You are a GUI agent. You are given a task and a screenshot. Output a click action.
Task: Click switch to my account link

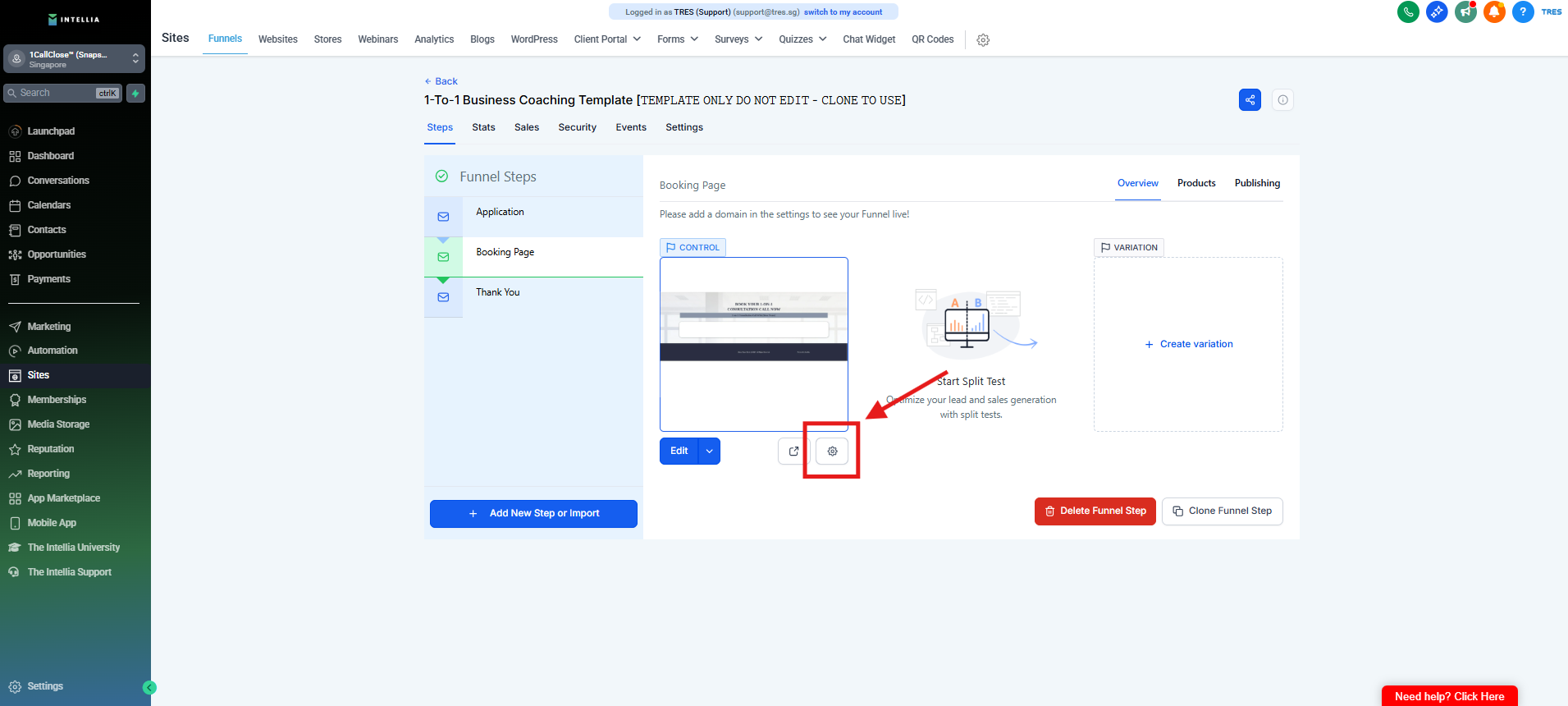pos(843,12)
